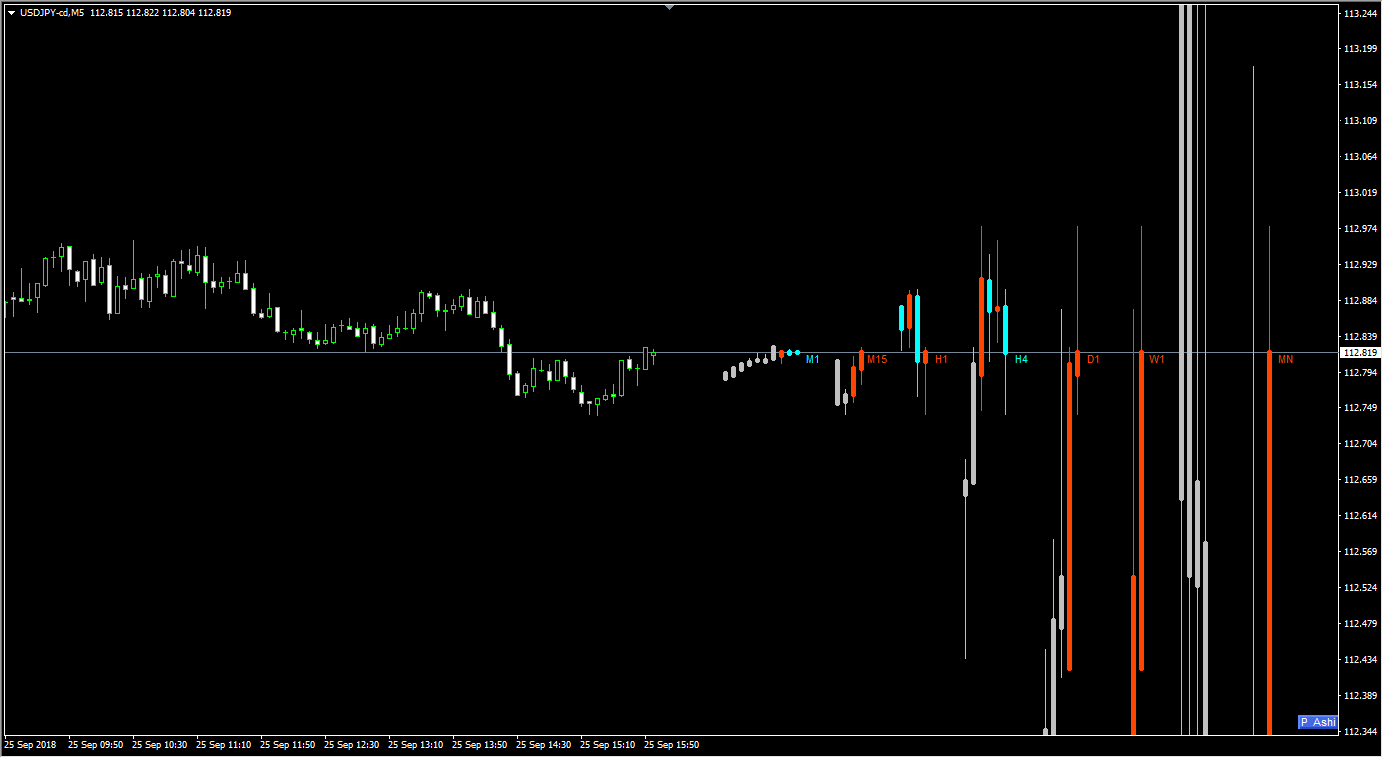Open the dropdown arrow beside USDJPY-cd,M5

[x=11, y=13]
